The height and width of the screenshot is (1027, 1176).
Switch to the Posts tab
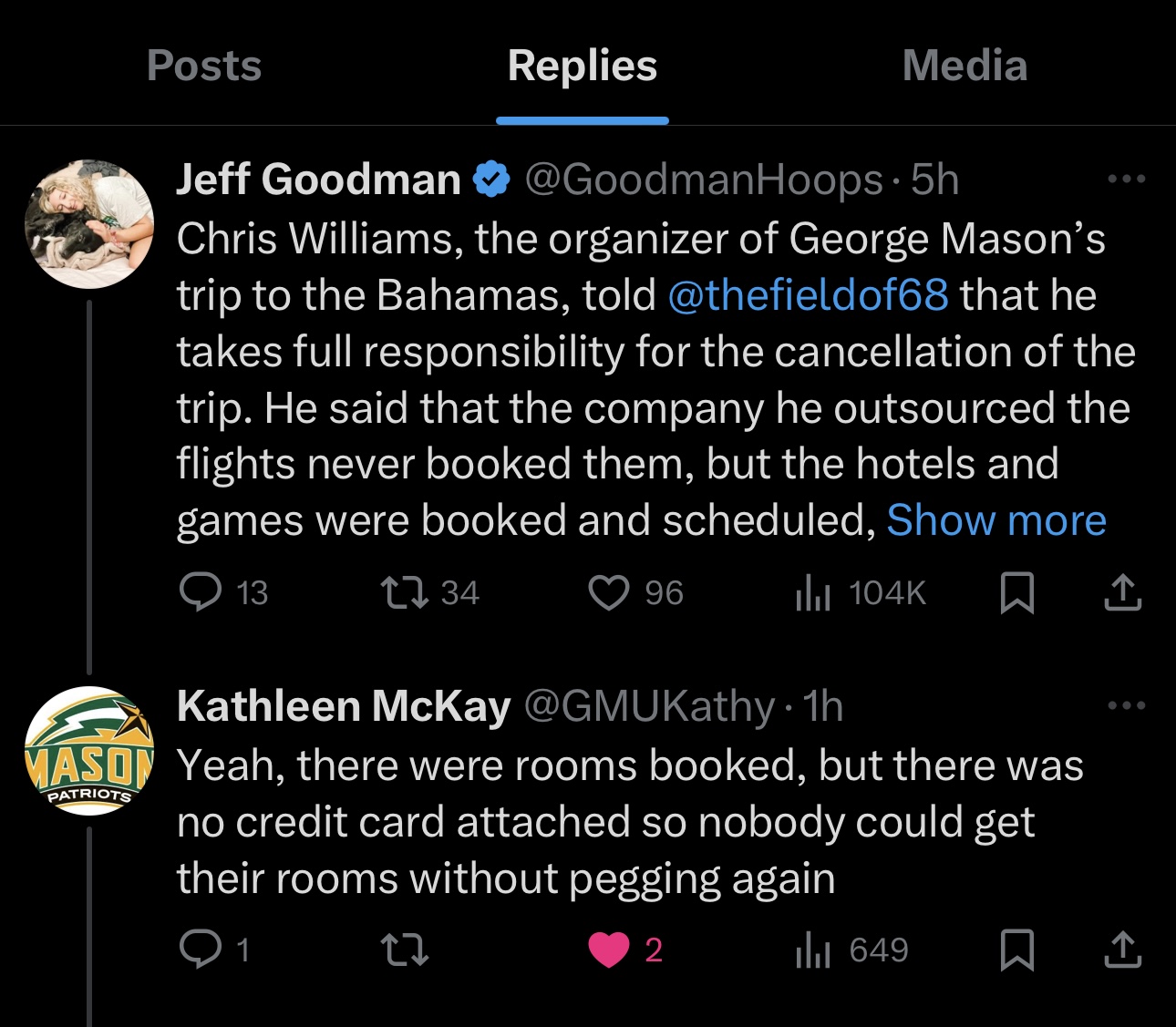click(x=204, y=66)
